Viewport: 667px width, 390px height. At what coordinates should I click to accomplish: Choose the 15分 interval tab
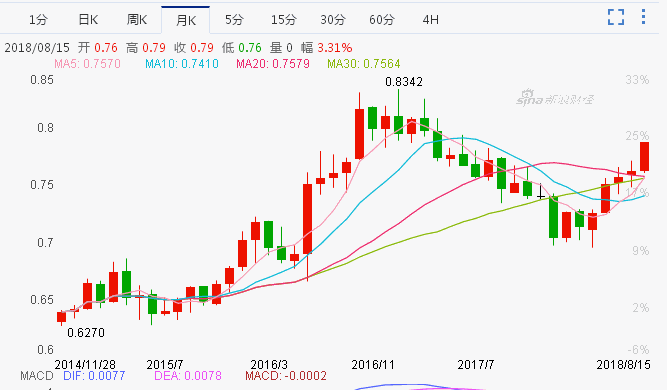(x=283, y=20)
